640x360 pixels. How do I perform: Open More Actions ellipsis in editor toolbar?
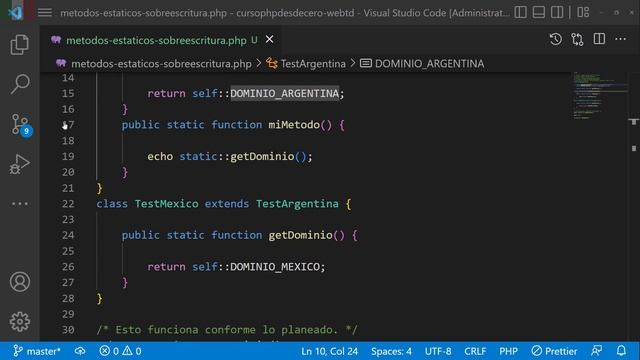click(x=620, y=39)
